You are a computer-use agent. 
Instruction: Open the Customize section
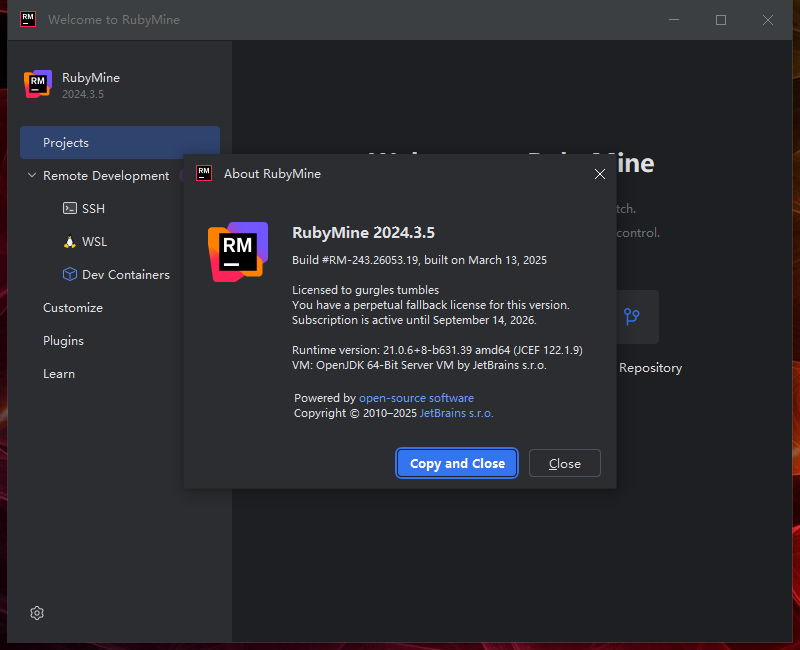(x=73, y=308)
